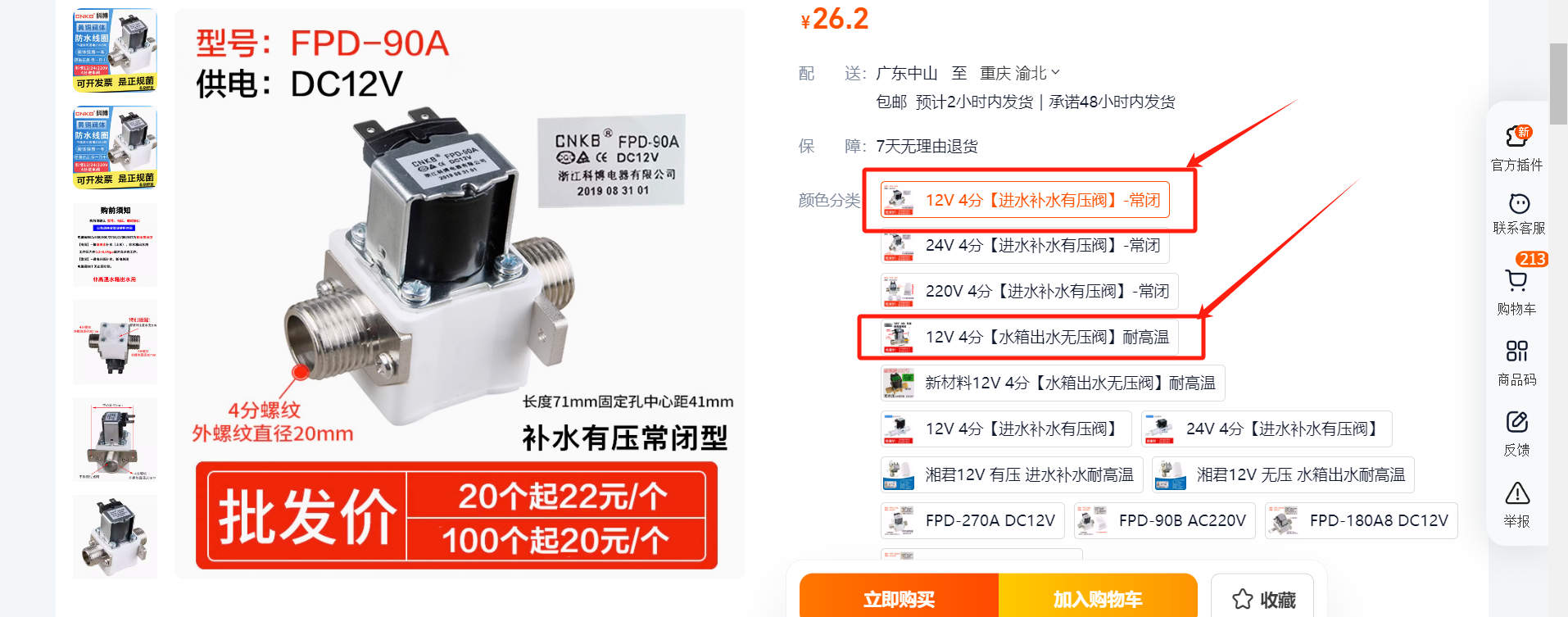Expand the 重庆 渝北 delivery location dropdown

(1019, 73)
